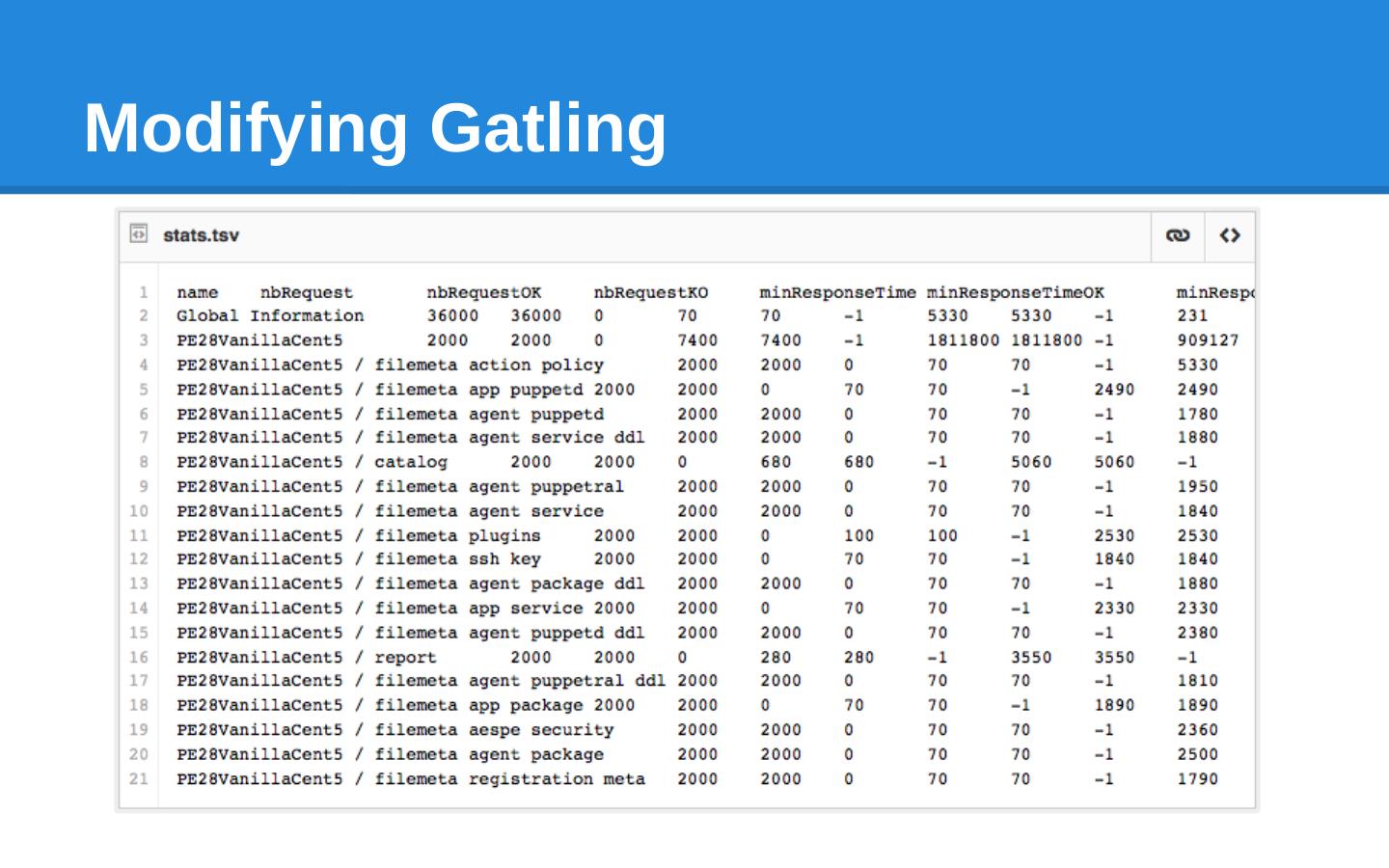This screenshot has width=1389, height=868.
Task: Click the 'minResponseTime' column header
Action: (x=838, y=292)
